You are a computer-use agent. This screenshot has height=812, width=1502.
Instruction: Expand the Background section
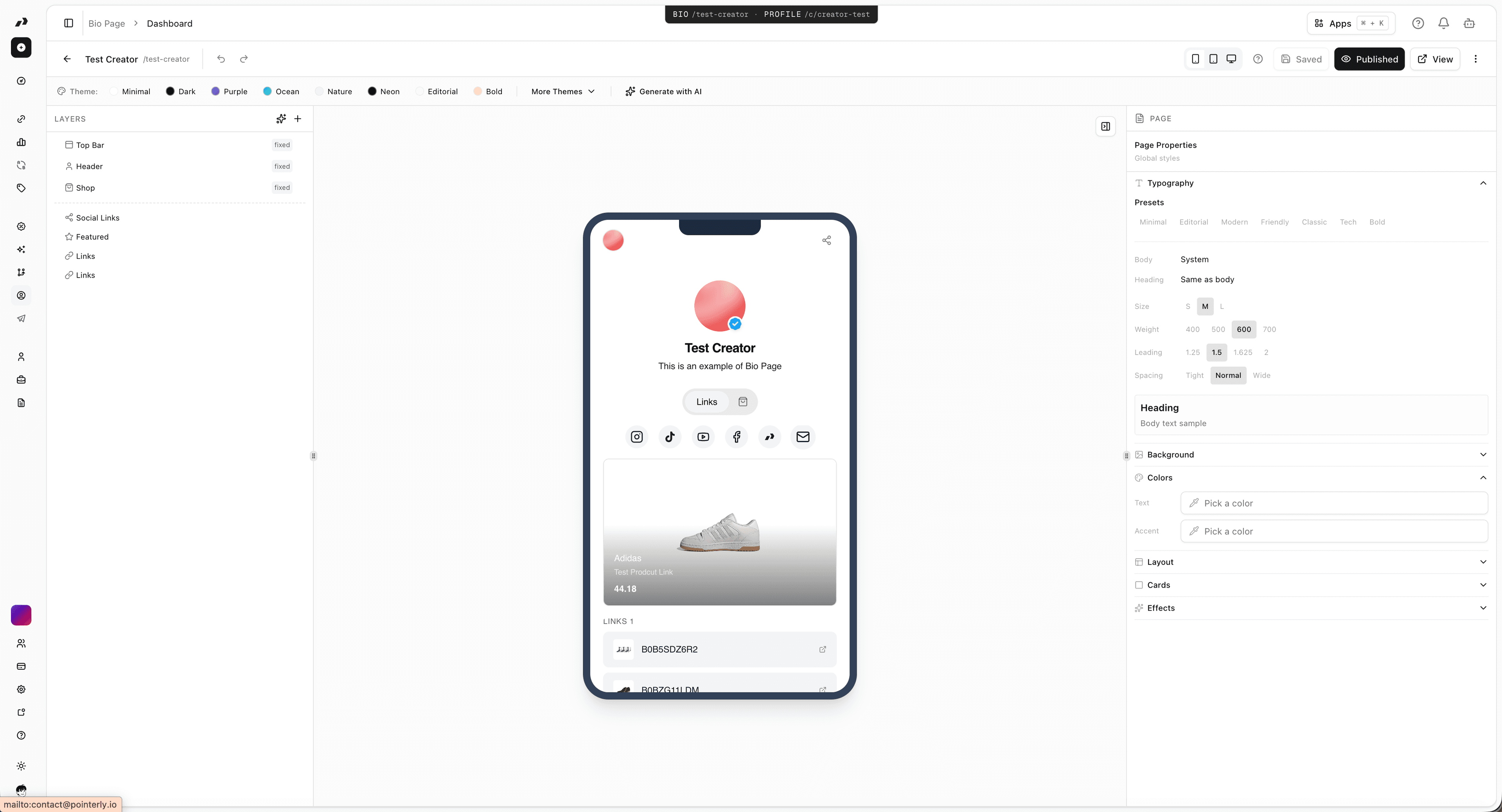[x=1483, y=455]
